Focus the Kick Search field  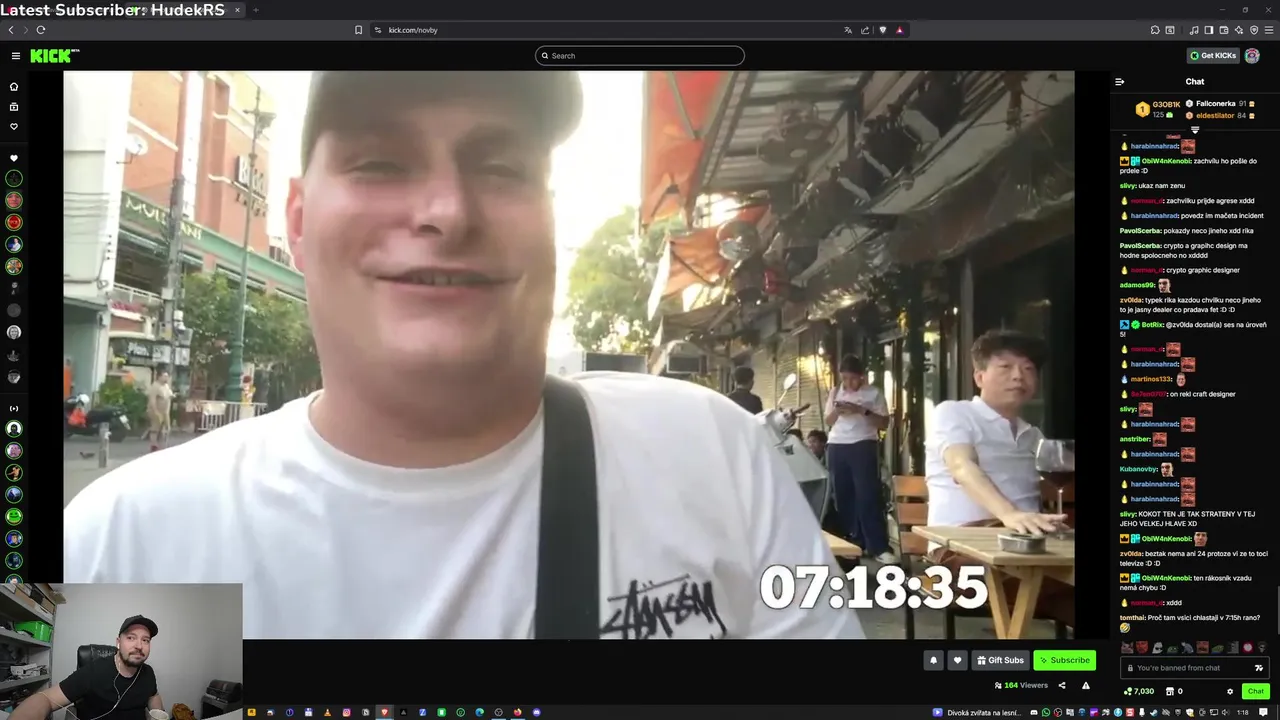640,56
